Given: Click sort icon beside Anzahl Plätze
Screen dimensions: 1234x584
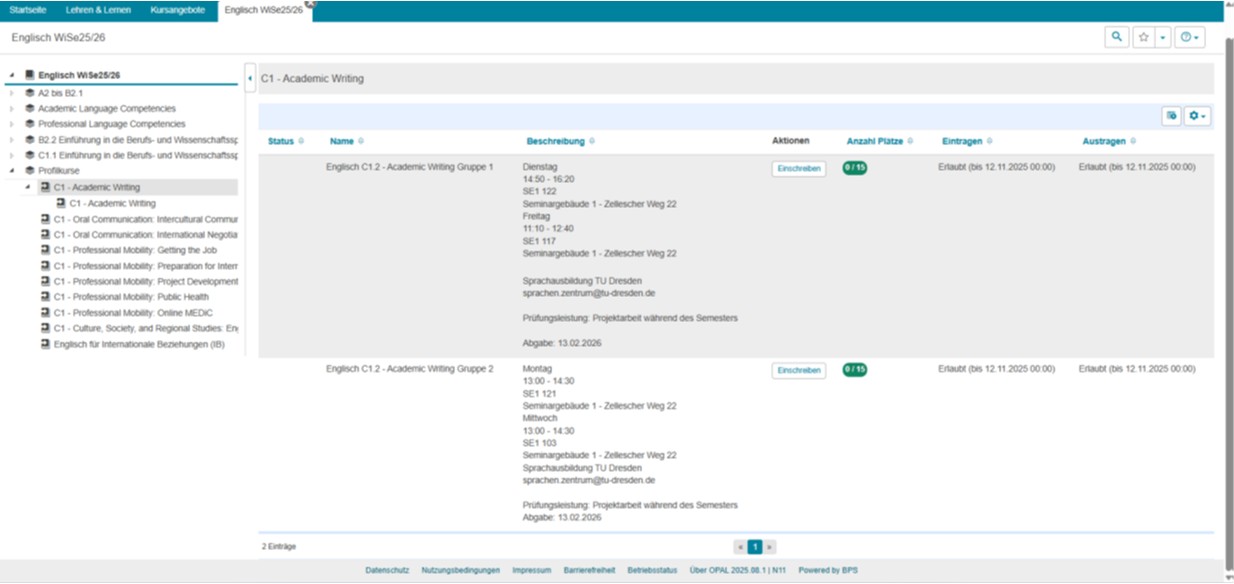Looking at the screenshot, I should point(911,141).
